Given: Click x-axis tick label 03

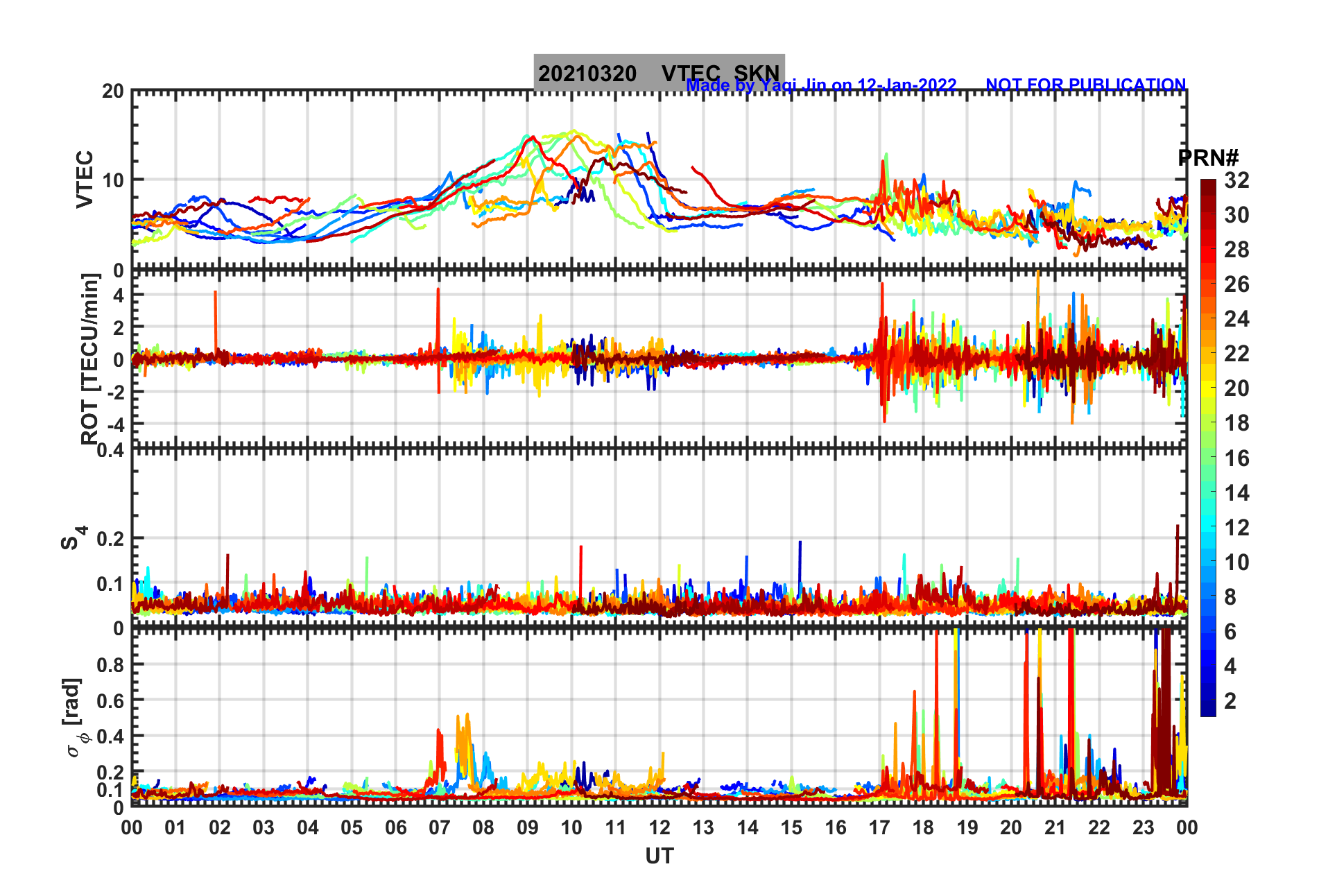Looking at the screenshot, I should tap(264, 827).
